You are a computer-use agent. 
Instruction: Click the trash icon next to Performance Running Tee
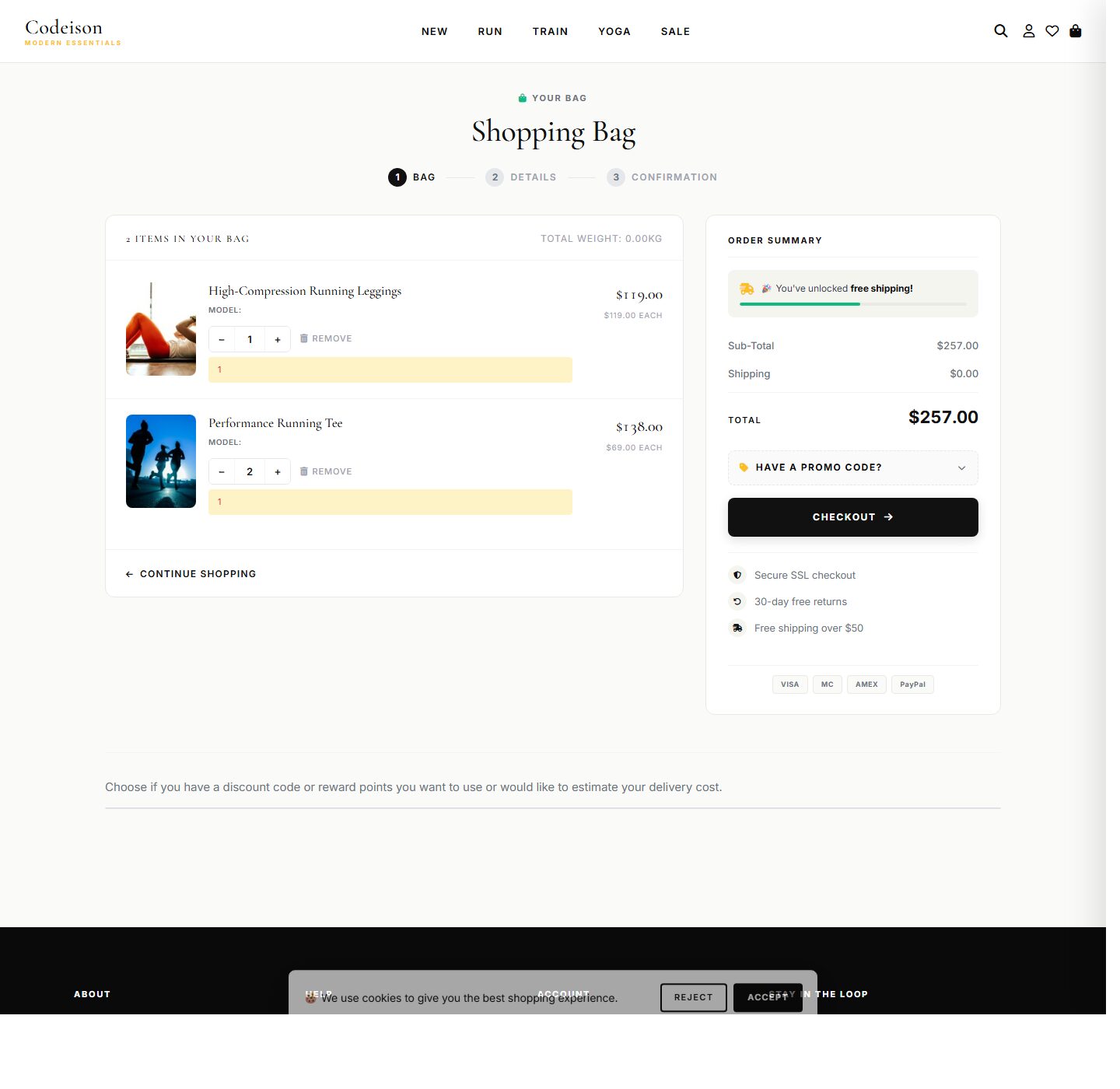(304, 471)
